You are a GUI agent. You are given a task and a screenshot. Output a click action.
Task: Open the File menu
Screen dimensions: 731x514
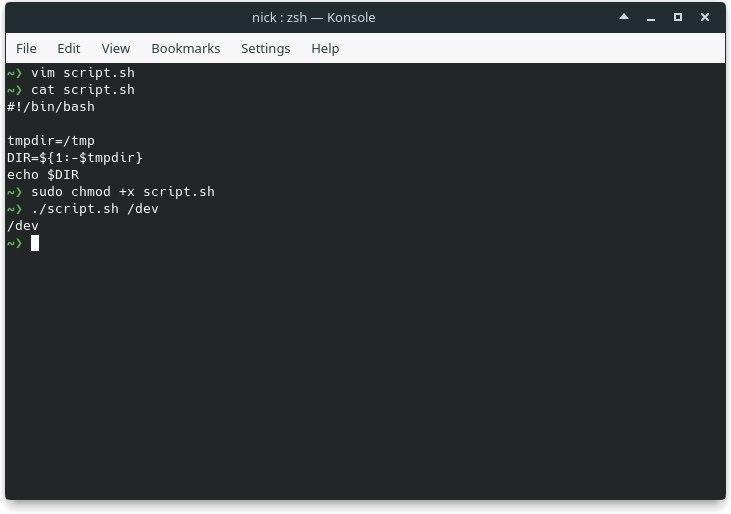[x=26, y=48]
